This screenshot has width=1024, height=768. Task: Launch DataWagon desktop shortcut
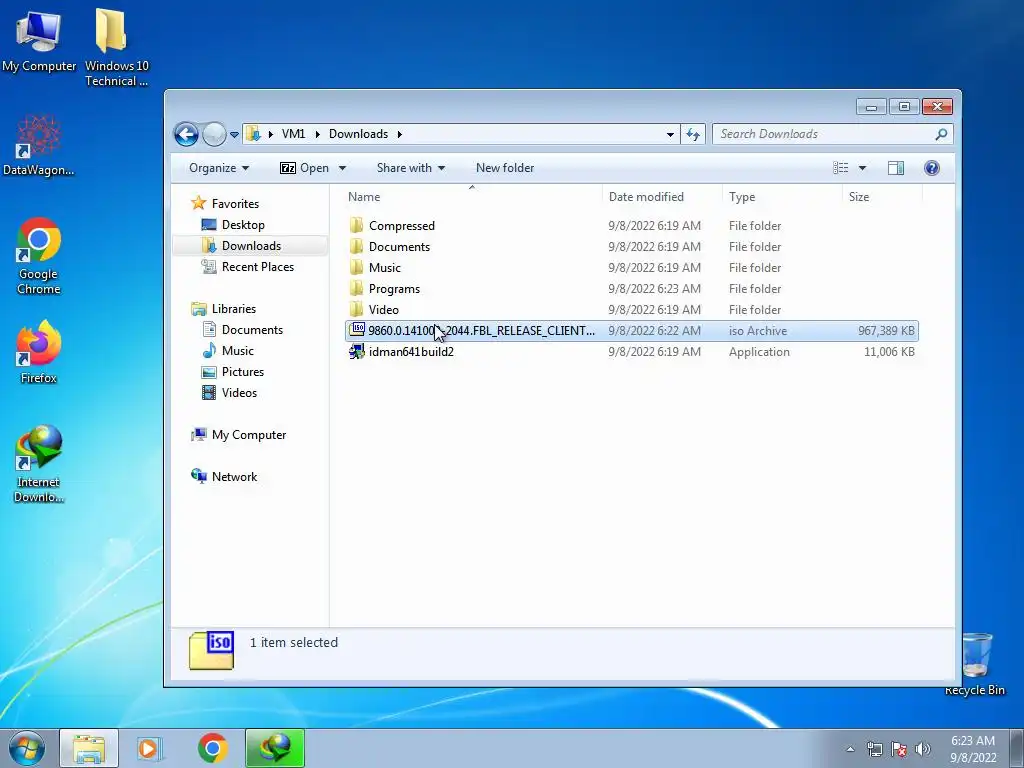pos(39,145)
